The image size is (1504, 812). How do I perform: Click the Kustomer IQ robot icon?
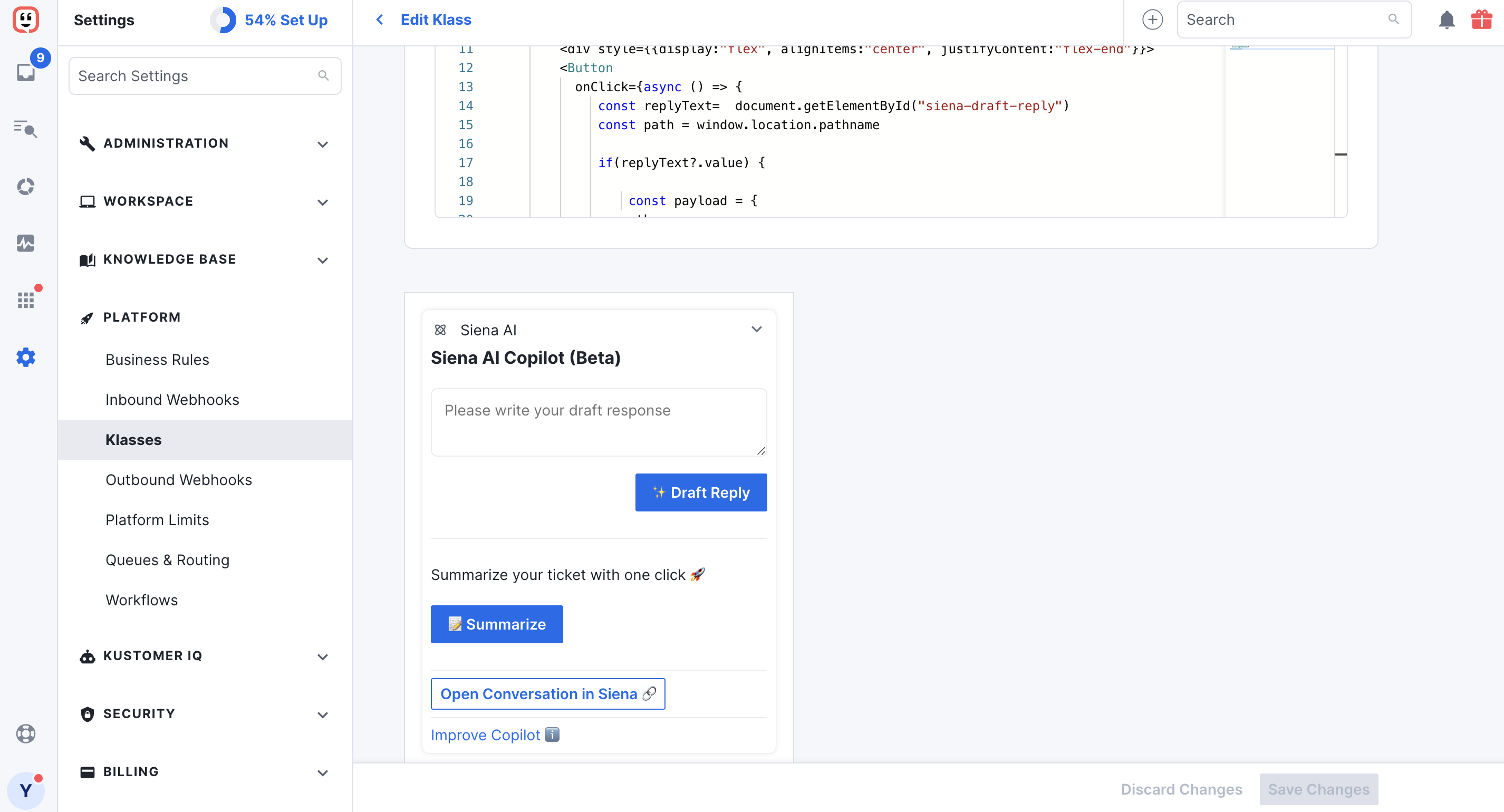(x=87, y=656)
